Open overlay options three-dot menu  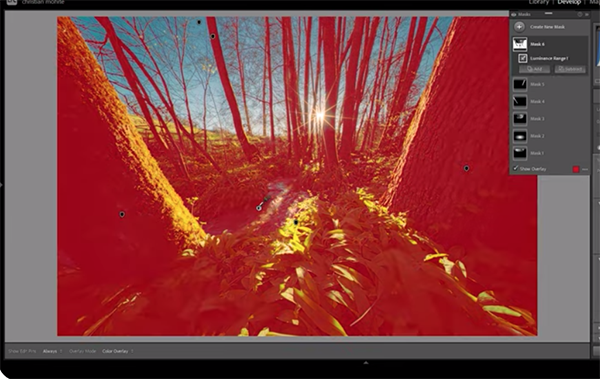tap(585, 169)
